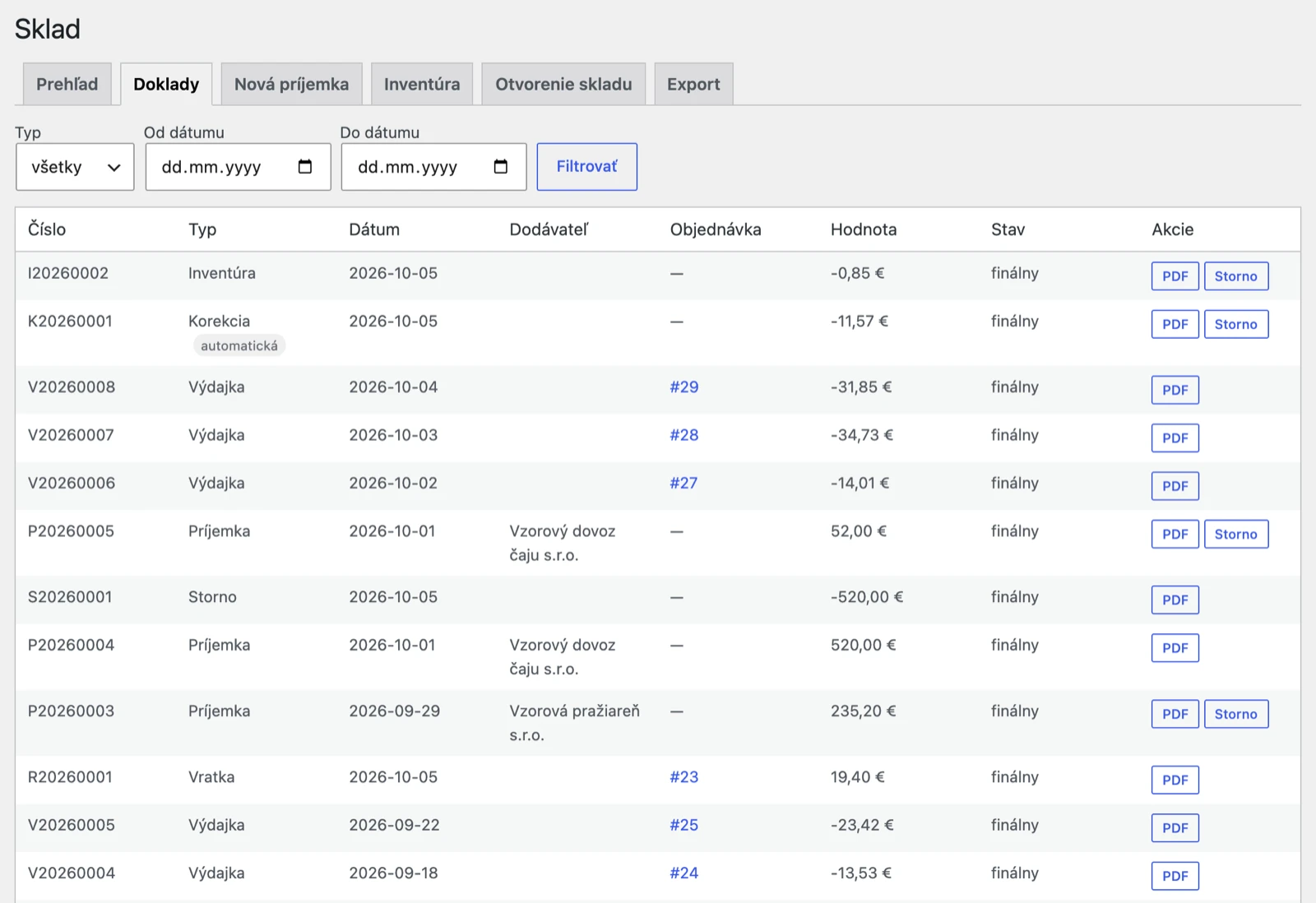The height and width of the screenshot is (903, 1316).
Task: Click the -520,00 € value cell
Action: [x=867, y=597]
